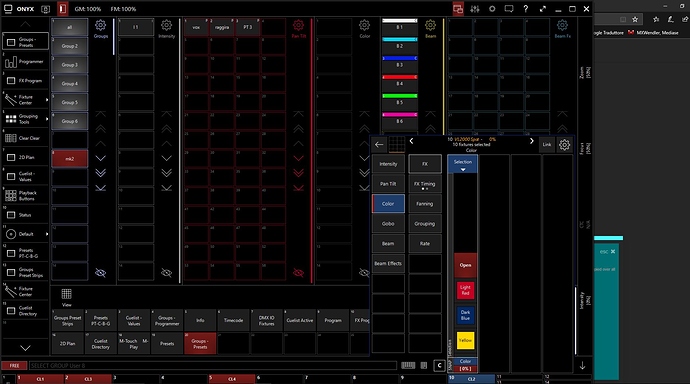The image size is (690, 384).
Task: Switch to the Intensity parameter tab
Action: pyautogui.click(x=388, y=164)
